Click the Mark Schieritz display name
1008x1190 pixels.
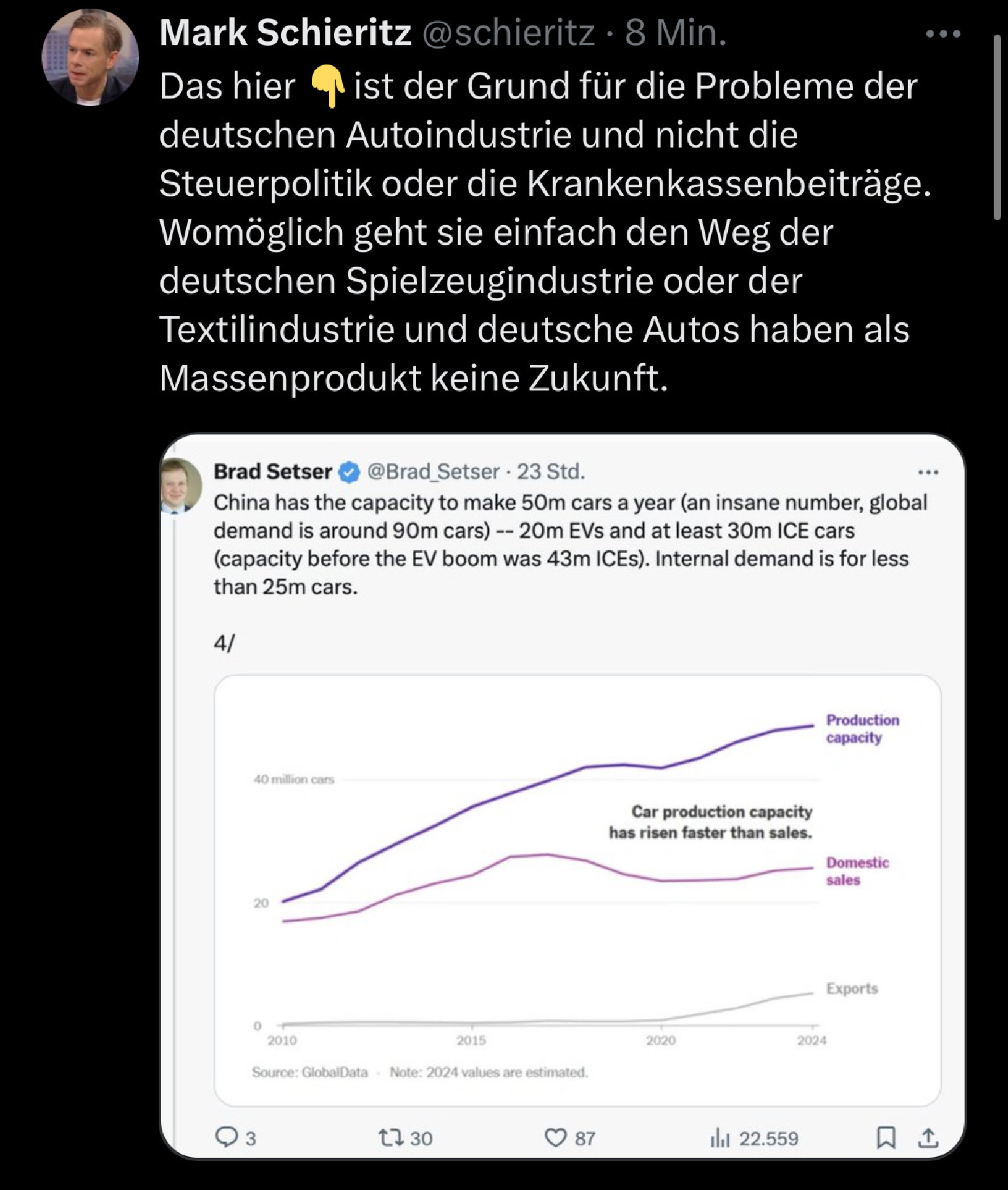(x=285, y=32)
